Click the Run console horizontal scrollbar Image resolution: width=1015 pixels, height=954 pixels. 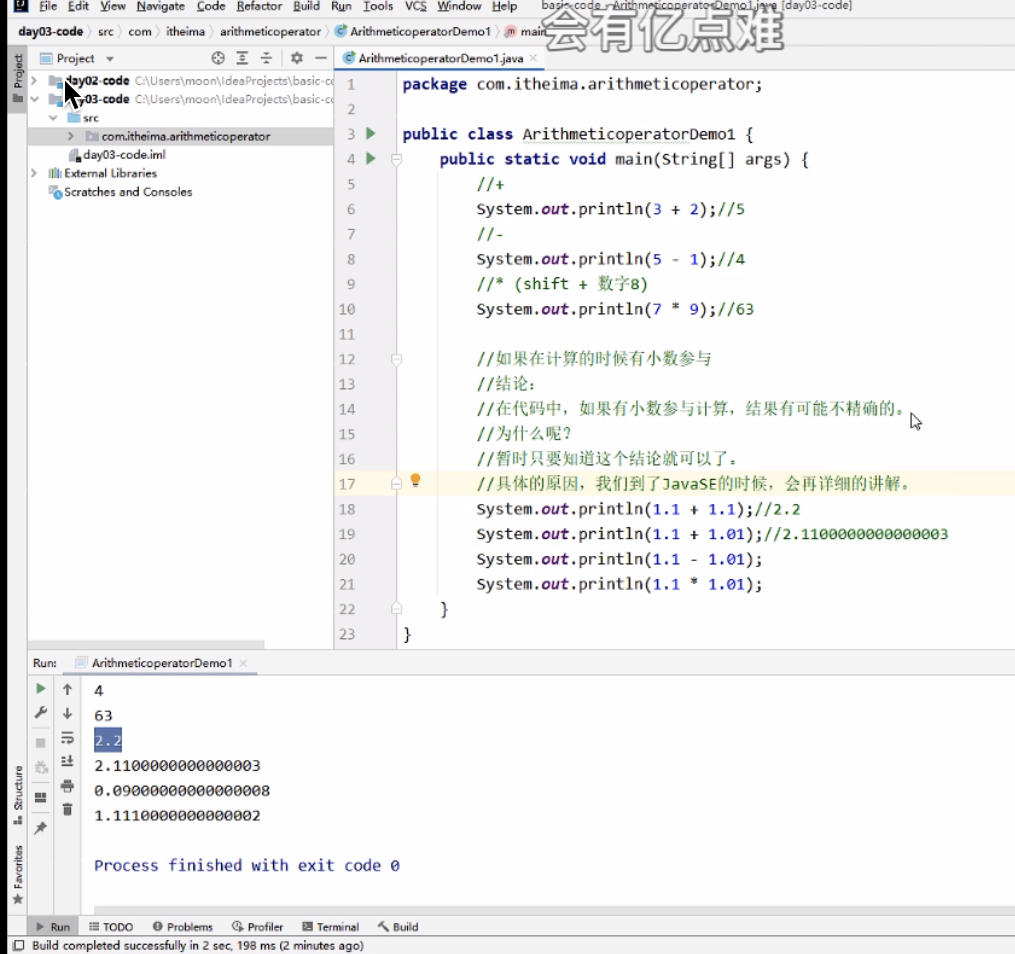tap(554, 911)
